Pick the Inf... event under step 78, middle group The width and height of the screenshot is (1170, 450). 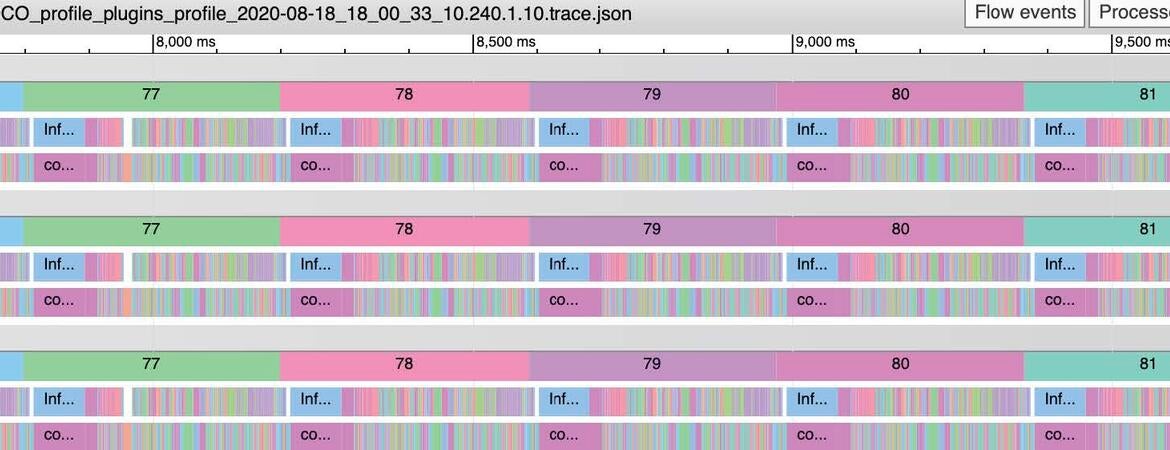coord(316,266)
